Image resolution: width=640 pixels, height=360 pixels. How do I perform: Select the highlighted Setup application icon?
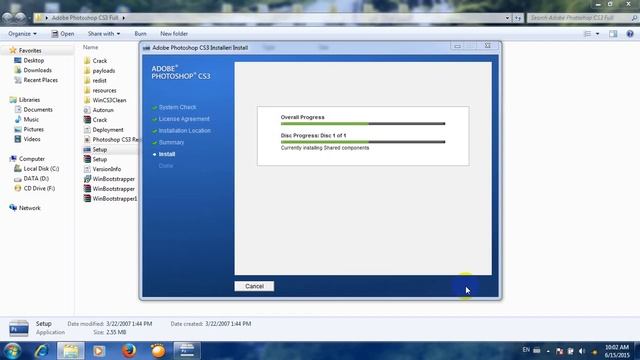pos(87,149)
